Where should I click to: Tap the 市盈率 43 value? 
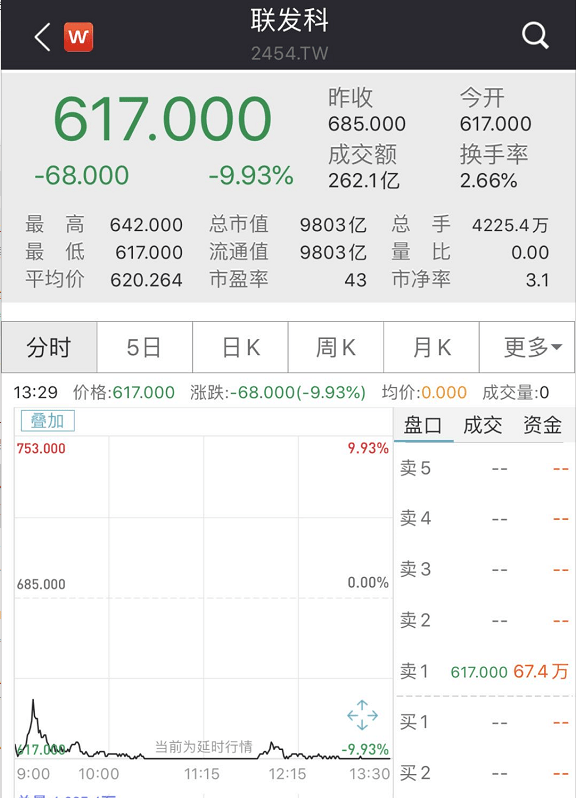coord(355,279)
